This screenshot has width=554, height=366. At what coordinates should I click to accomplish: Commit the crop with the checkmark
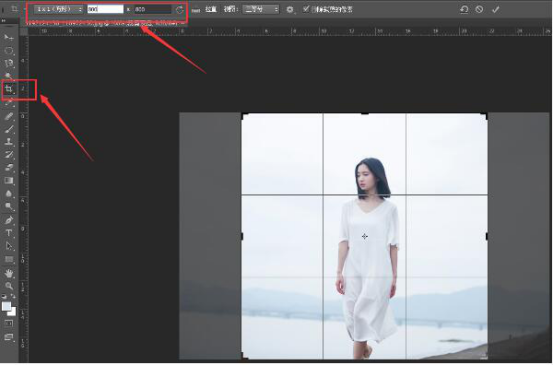496,9
